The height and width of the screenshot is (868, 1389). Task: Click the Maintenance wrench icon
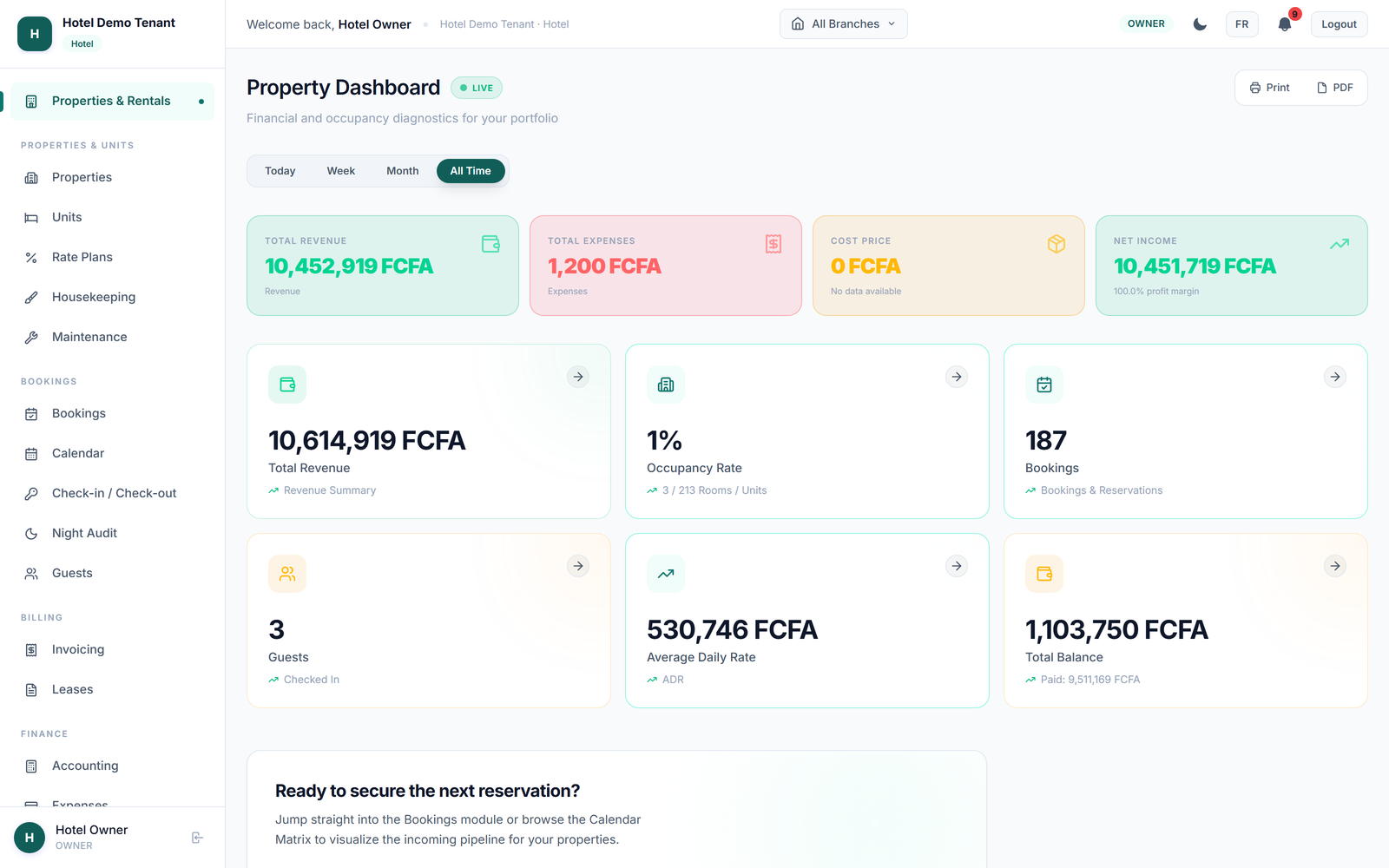pos(31,338)
